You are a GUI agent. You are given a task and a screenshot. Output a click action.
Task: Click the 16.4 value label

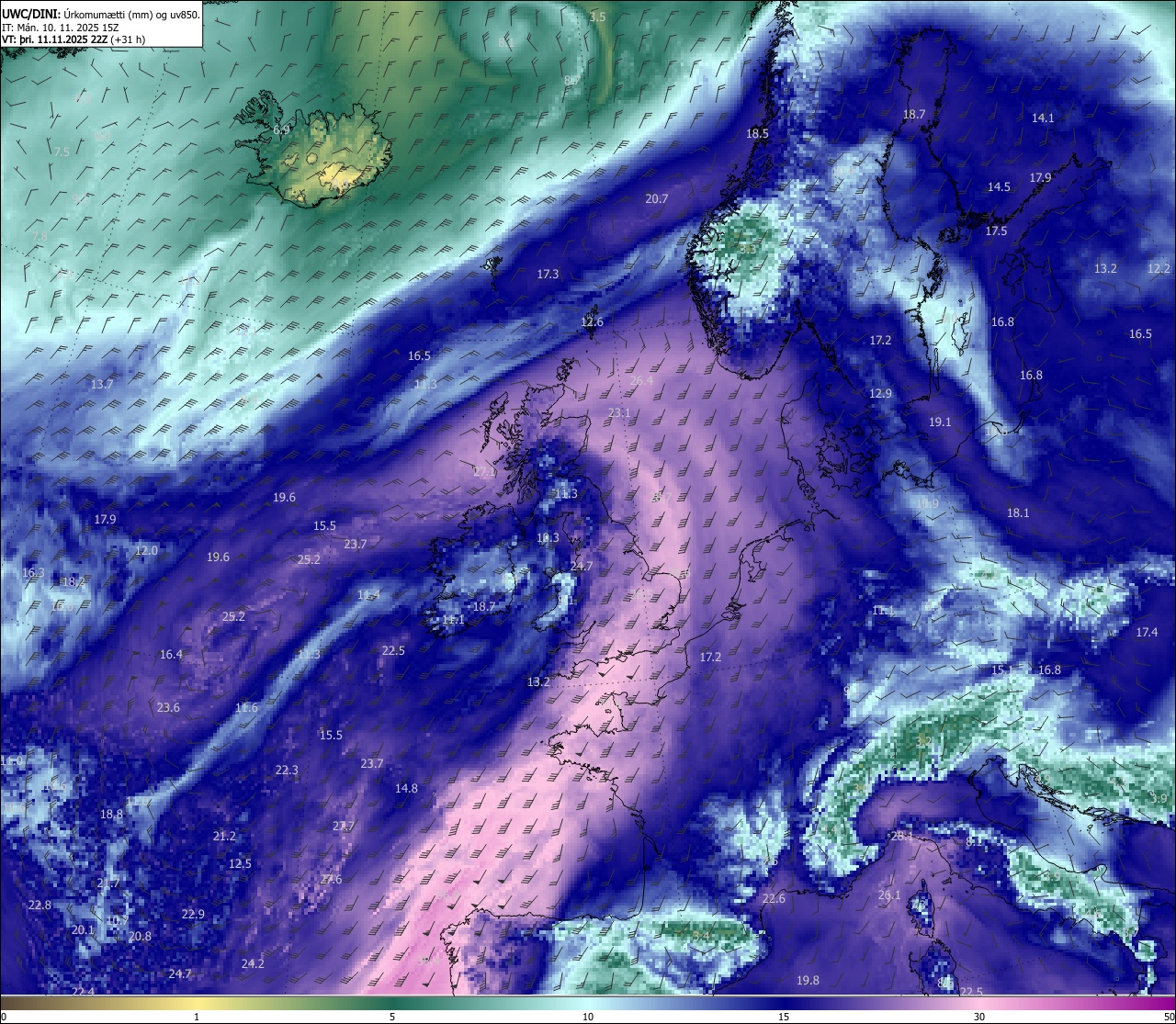pyautogui.click(x=171, y=654)
